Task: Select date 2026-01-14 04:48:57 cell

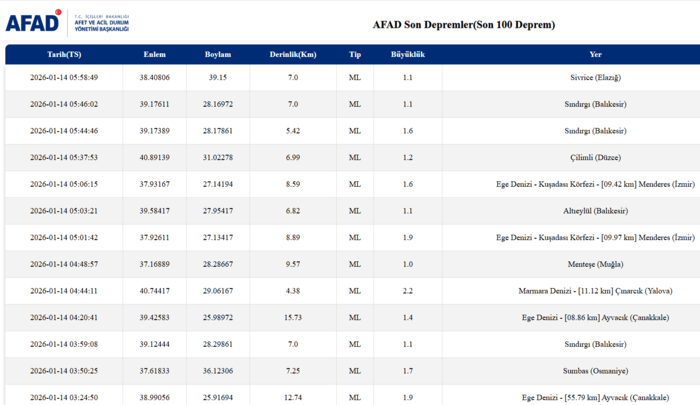Action: point(64,264)
